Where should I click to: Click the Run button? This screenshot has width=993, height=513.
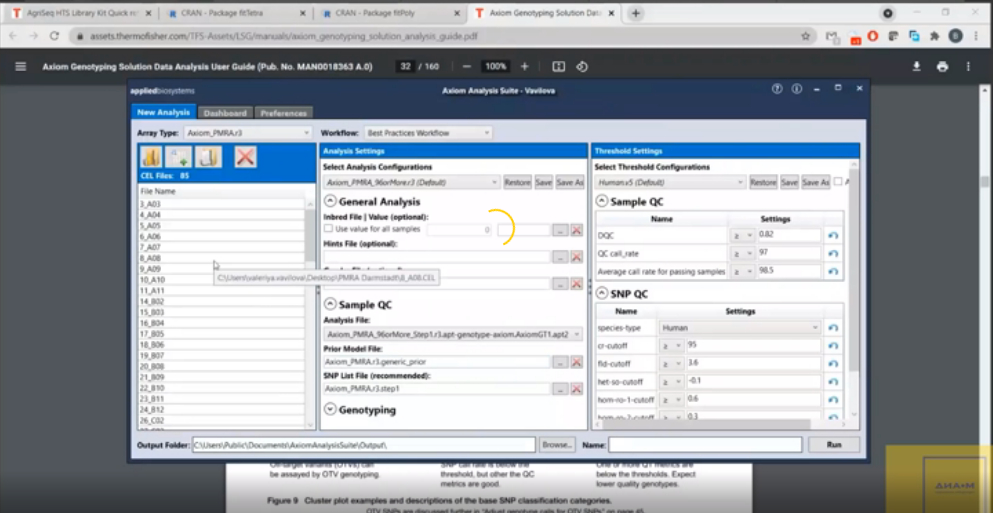pyautogui.click(x=834, y=444)
